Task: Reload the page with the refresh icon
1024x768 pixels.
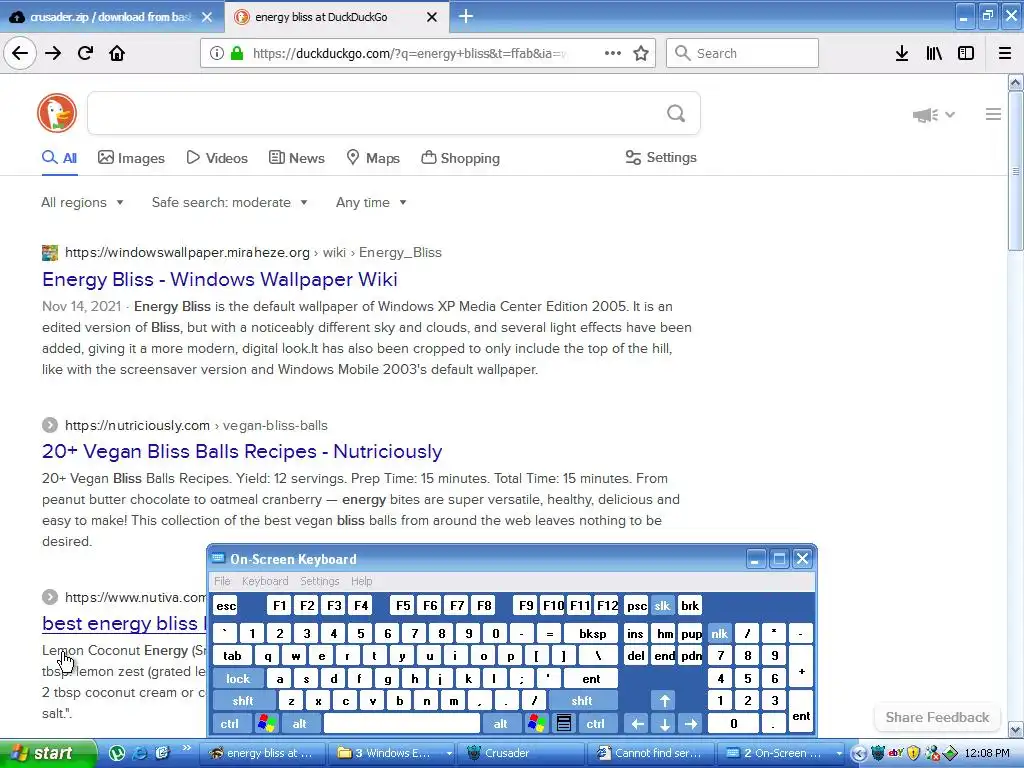Action: 85,53
